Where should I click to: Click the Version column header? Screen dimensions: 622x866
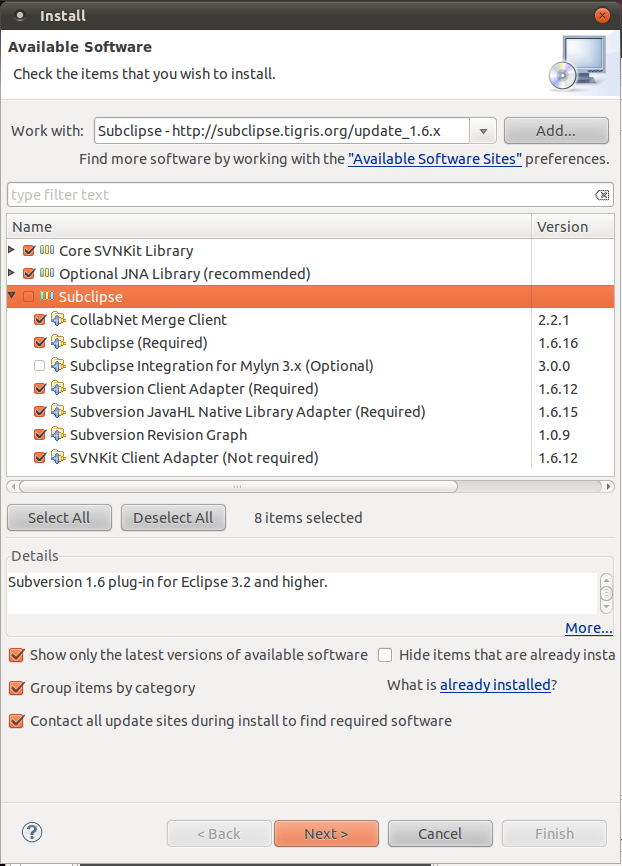tap(573, 227)
